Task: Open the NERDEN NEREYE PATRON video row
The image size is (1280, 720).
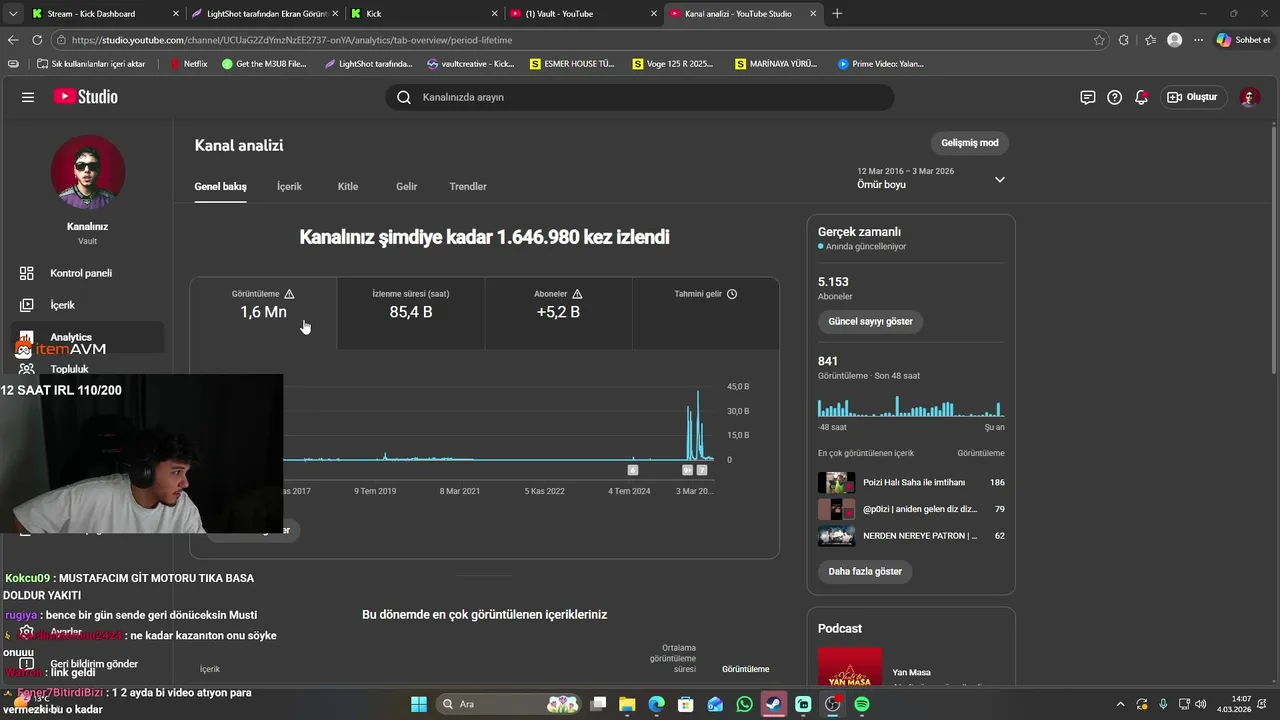Action: [911, 536]
